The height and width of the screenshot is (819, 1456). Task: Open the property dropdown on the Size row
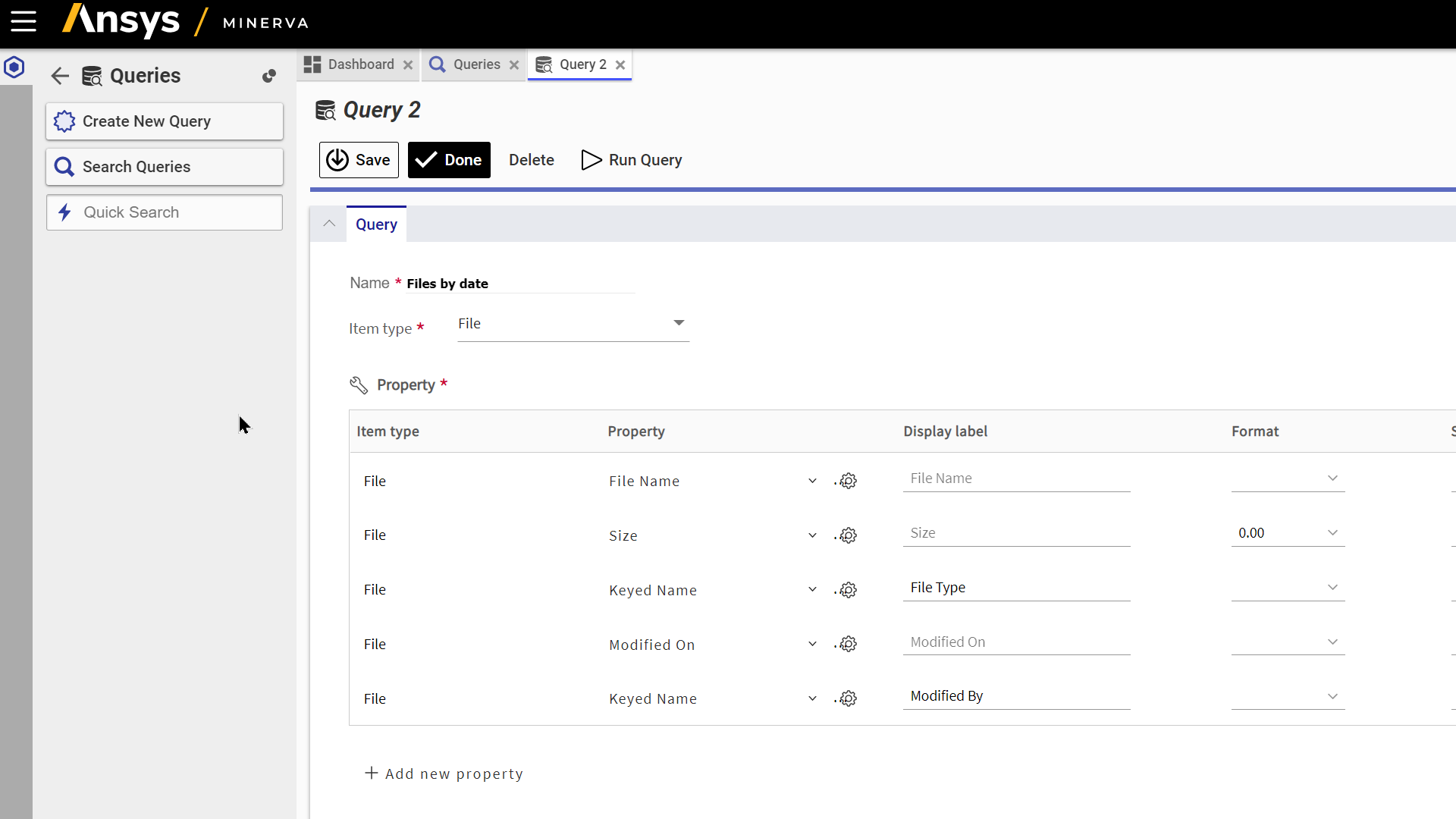point(811,535)
